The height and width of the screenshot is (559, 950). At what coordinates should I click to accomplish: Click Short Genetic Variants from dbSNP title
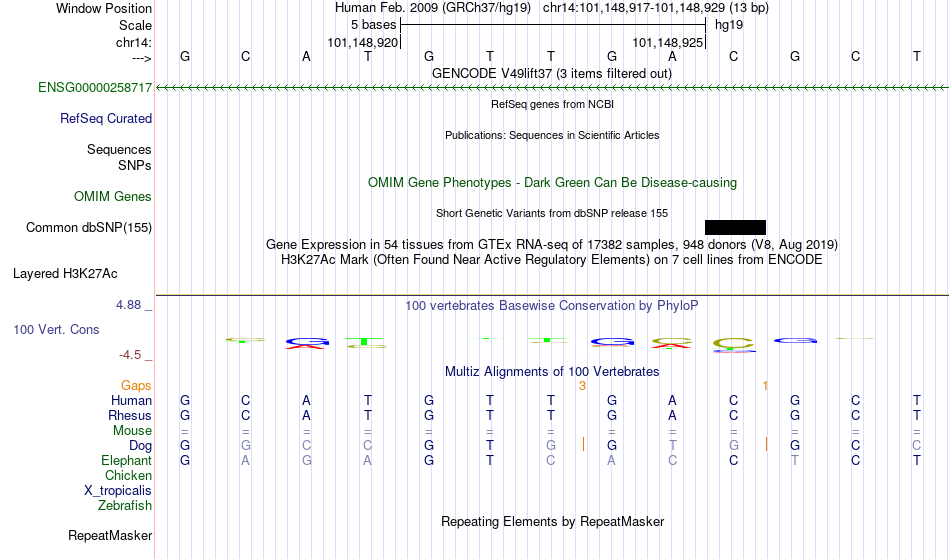(x=552, y=213)
